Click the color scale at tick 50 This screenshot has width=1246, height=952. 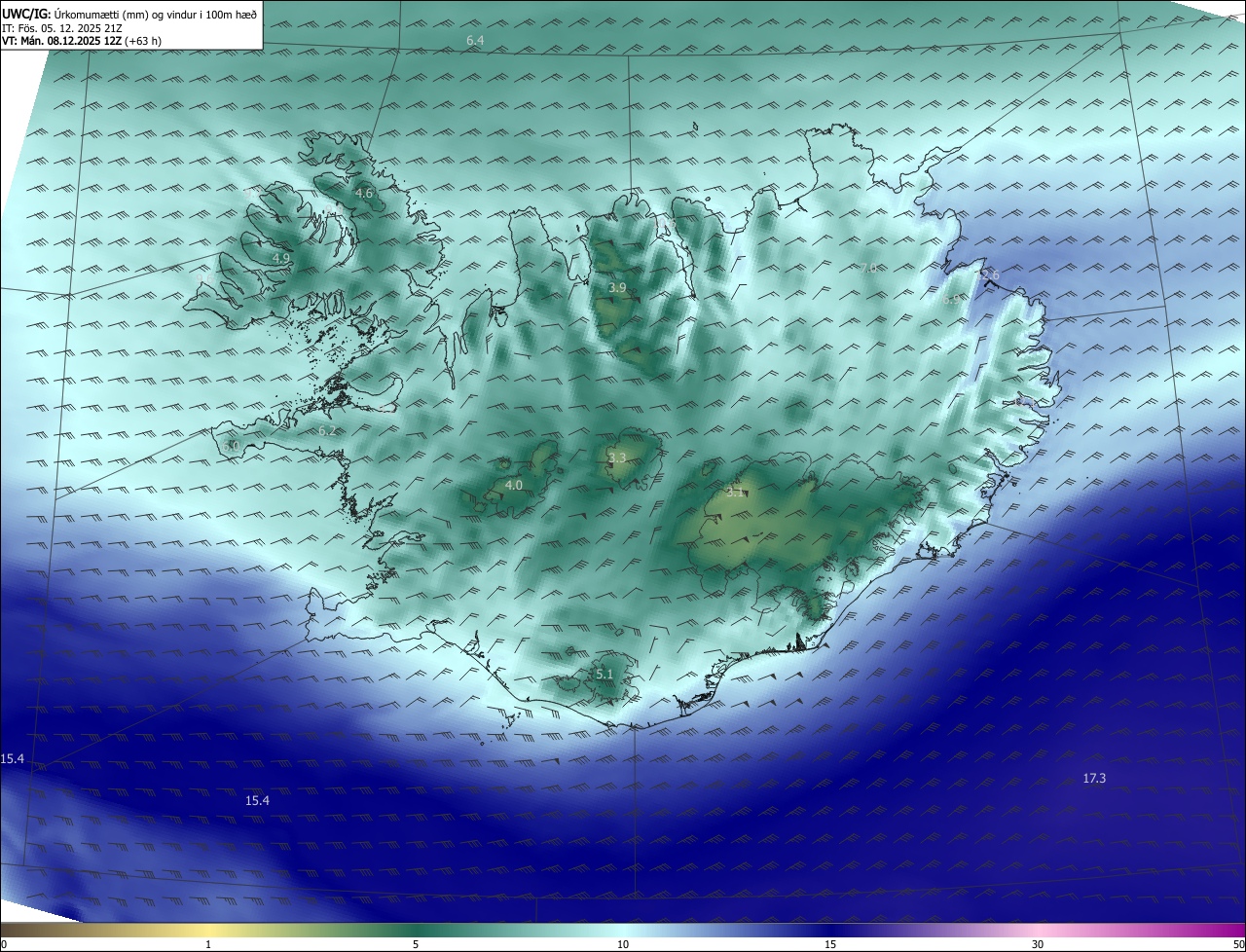coord(1239,944)
